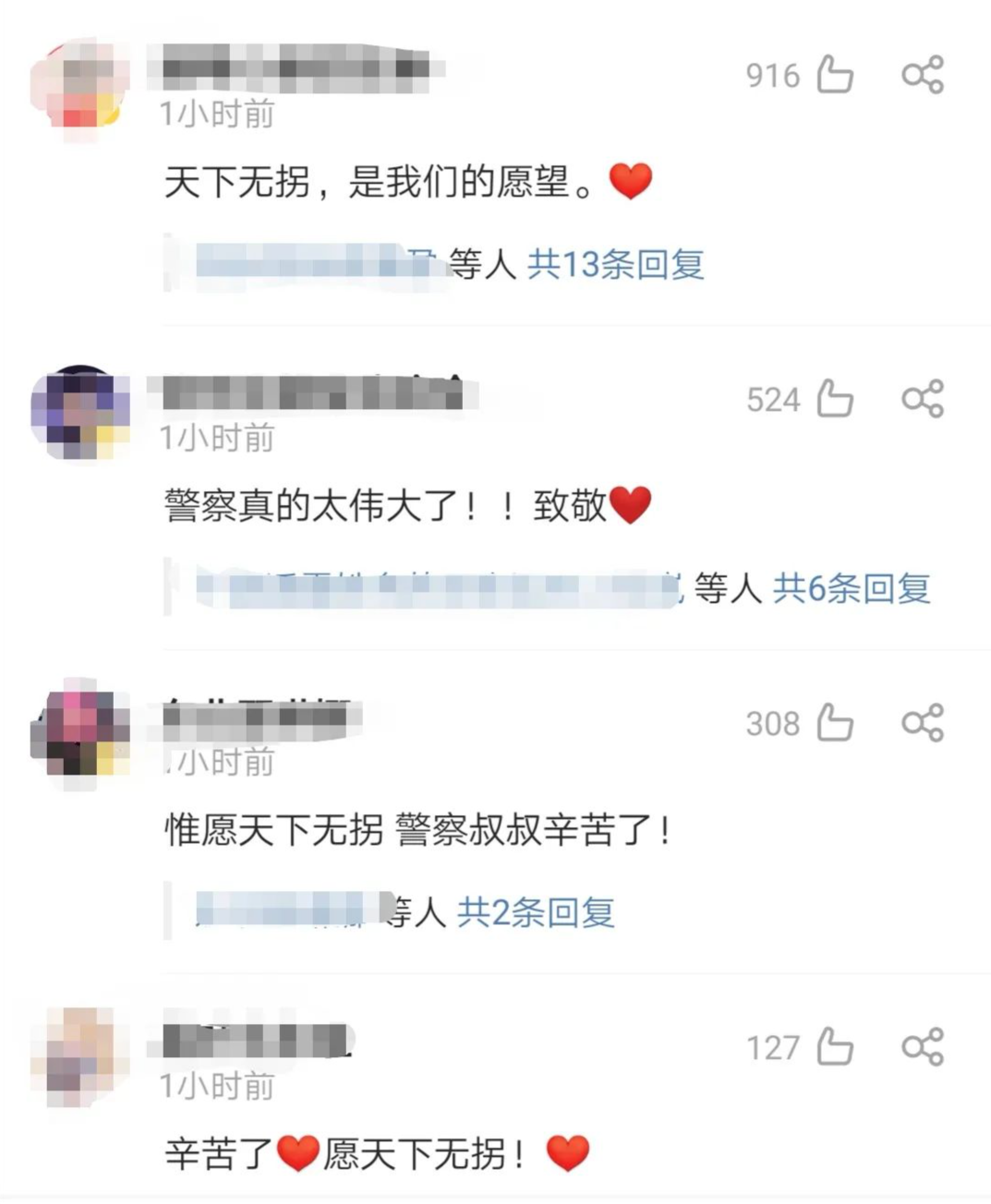
Task: Share the comment with 524 likes
Action: pos(923,399)
